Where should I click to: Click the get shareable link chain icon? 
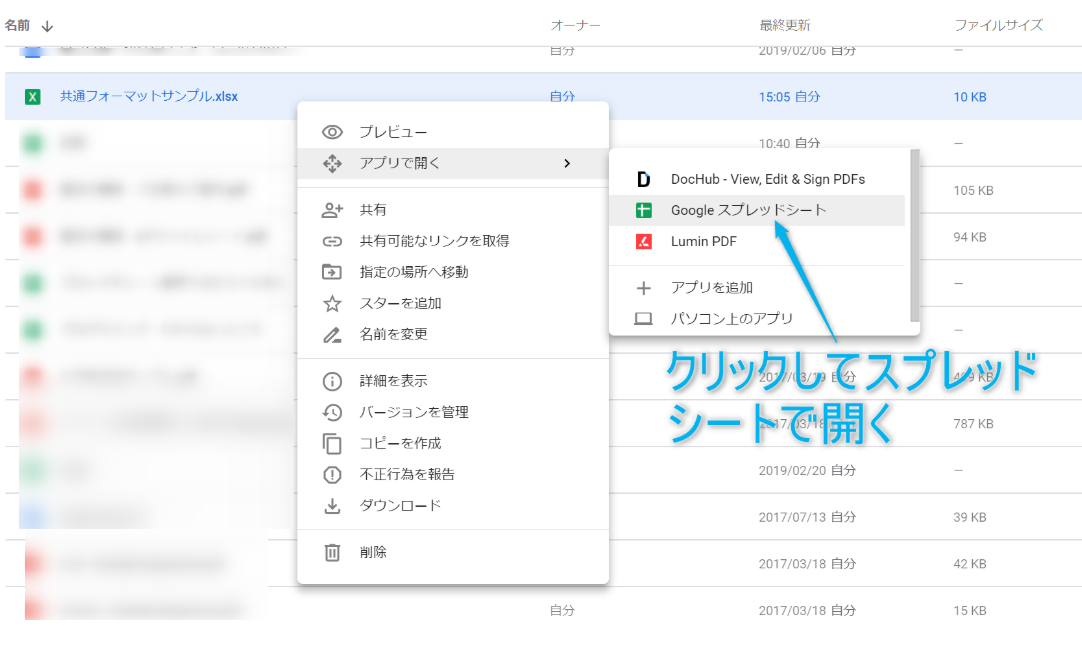click(x=332, y=241)
